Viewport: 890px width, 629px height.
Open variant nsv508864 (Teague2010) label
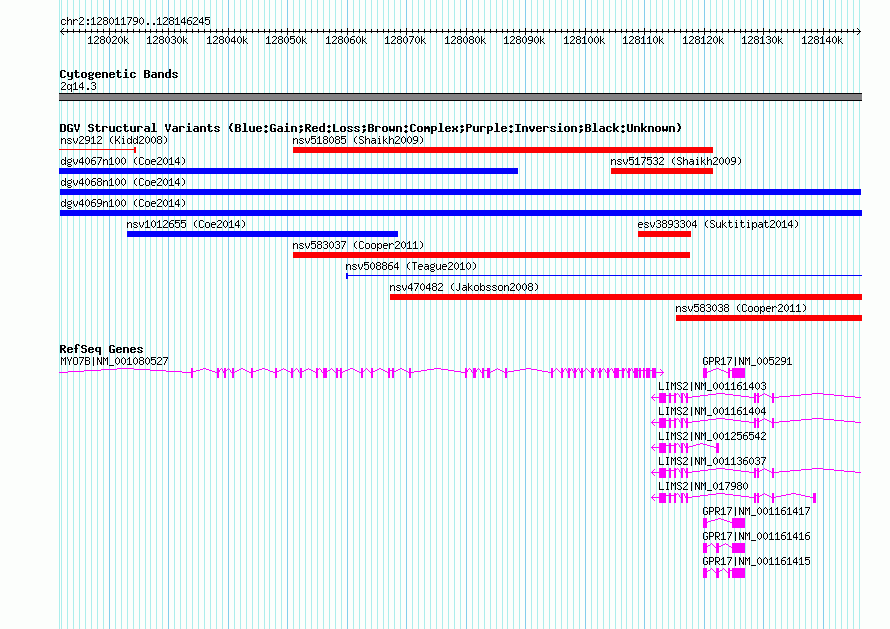411,266
